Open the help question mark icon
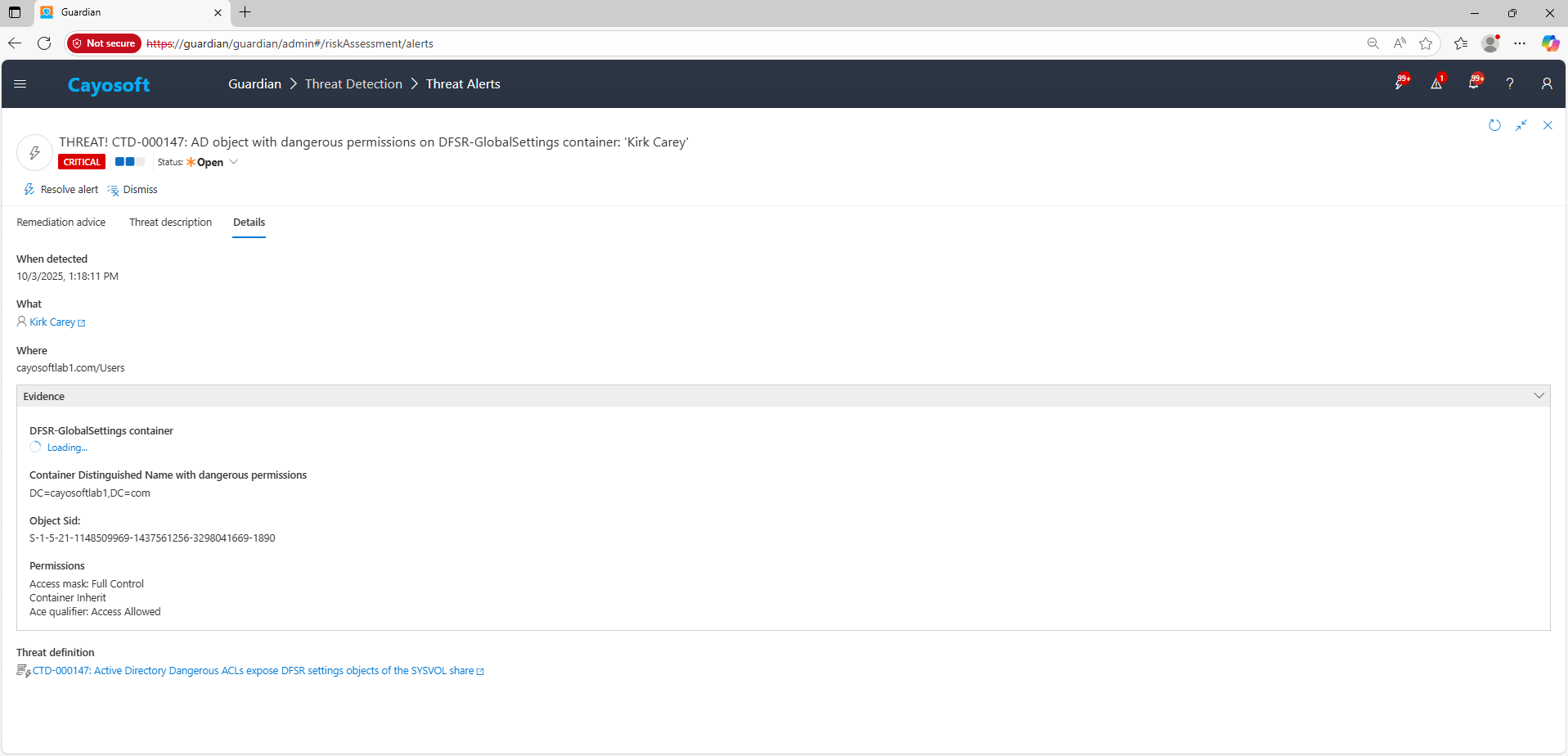1568x756 pixels. point(1510,83)
